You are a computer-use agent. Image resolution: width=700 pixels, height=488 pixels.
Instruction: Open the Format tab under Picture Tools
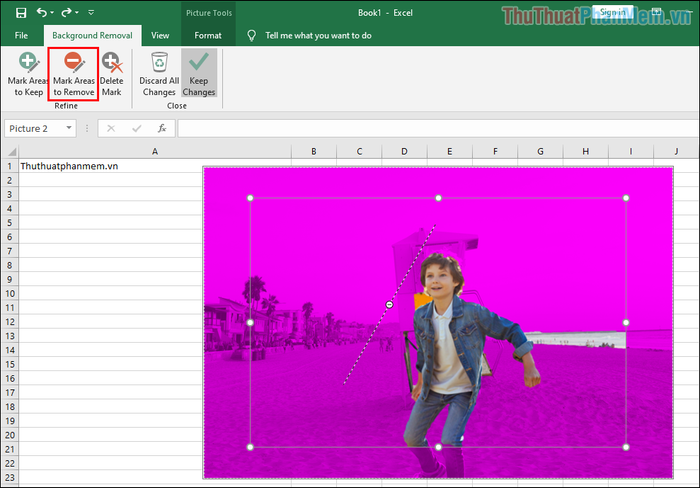pos(208,35)
